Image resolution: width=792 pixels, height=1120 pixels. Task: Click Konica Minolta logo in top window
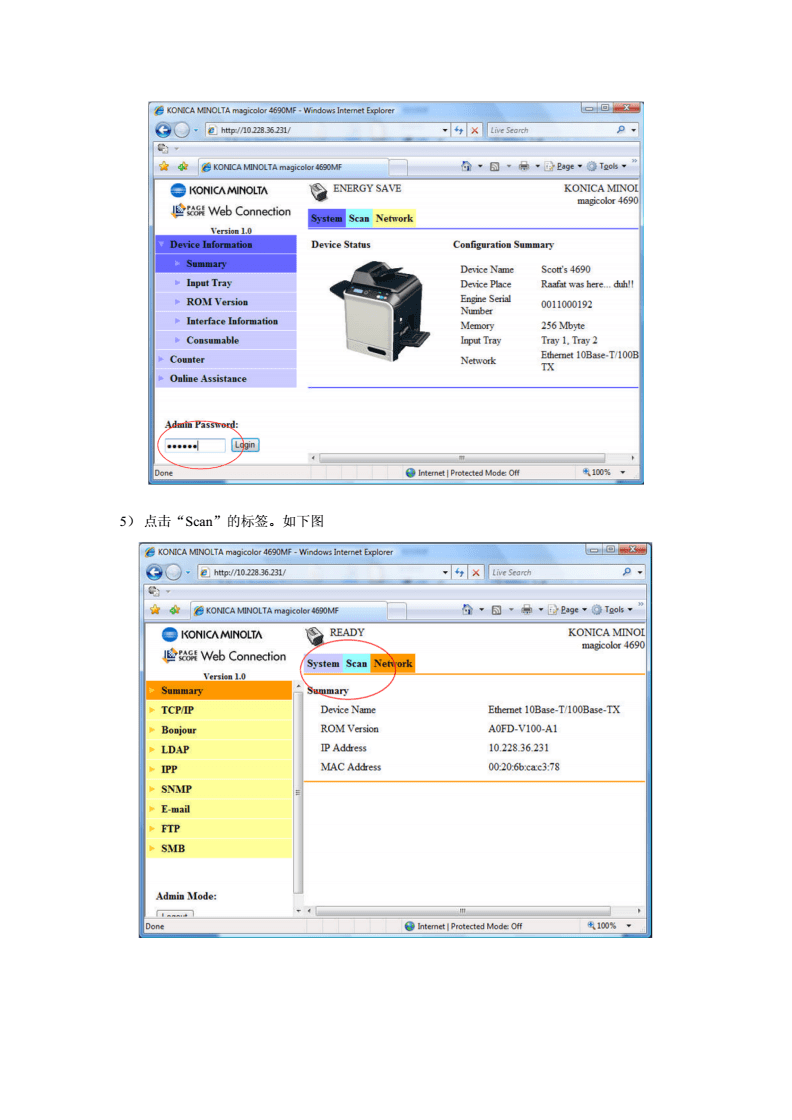click(219, 190)
